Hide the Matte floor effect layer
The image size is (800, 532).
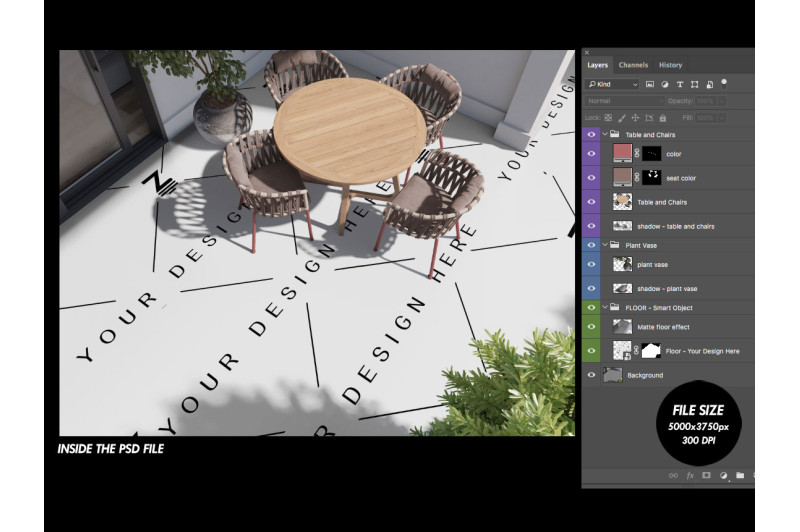coord(591,326)
